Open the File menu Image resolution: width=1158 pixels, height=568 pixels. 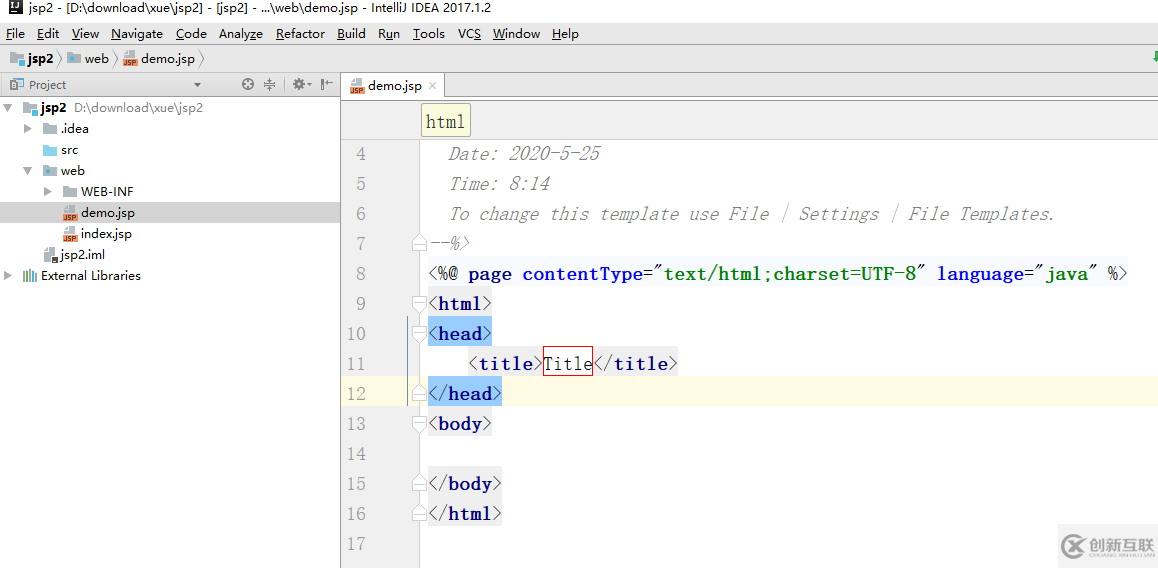pos(16,34)
